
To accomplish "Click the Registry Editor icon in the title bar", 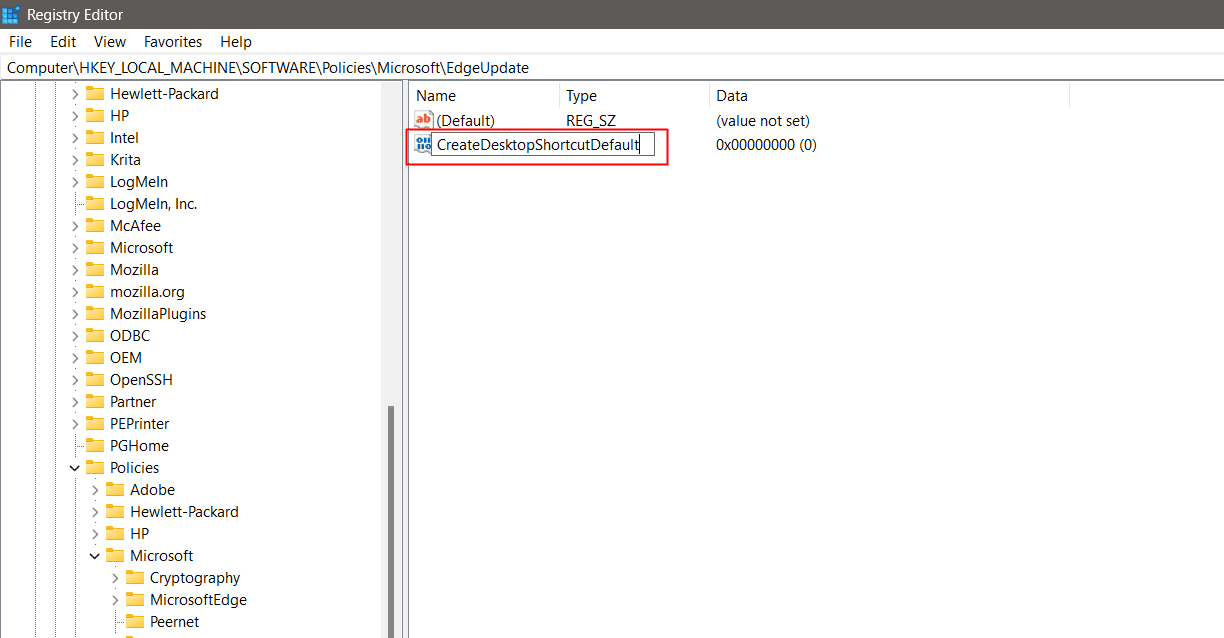I will pyautogui.click(x=12, y=14).
